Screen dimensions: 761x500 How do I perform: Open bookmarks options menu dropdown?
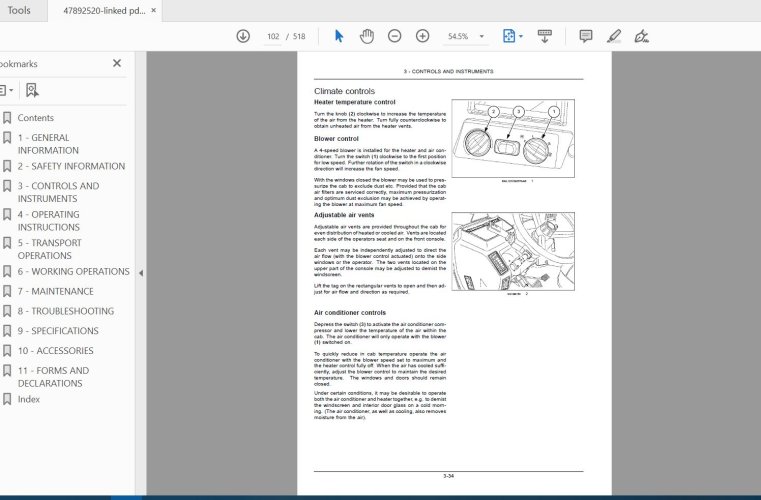pyautogui.click(x=6, y=90)
